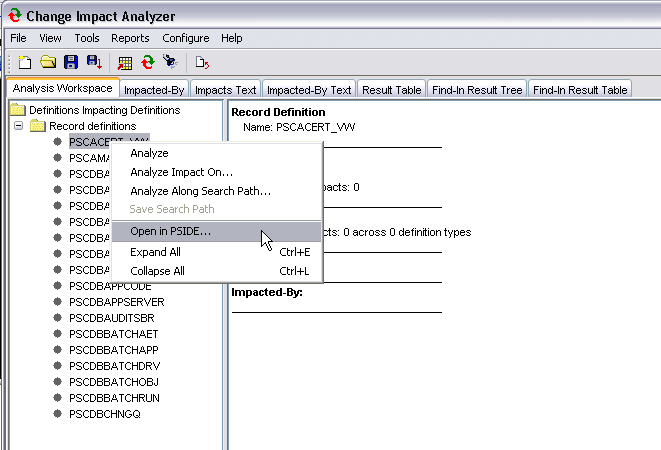This screenshot has height=450, width=661.
Task: Click the Save As floppy with arrow icon
Action: (94, 62)
